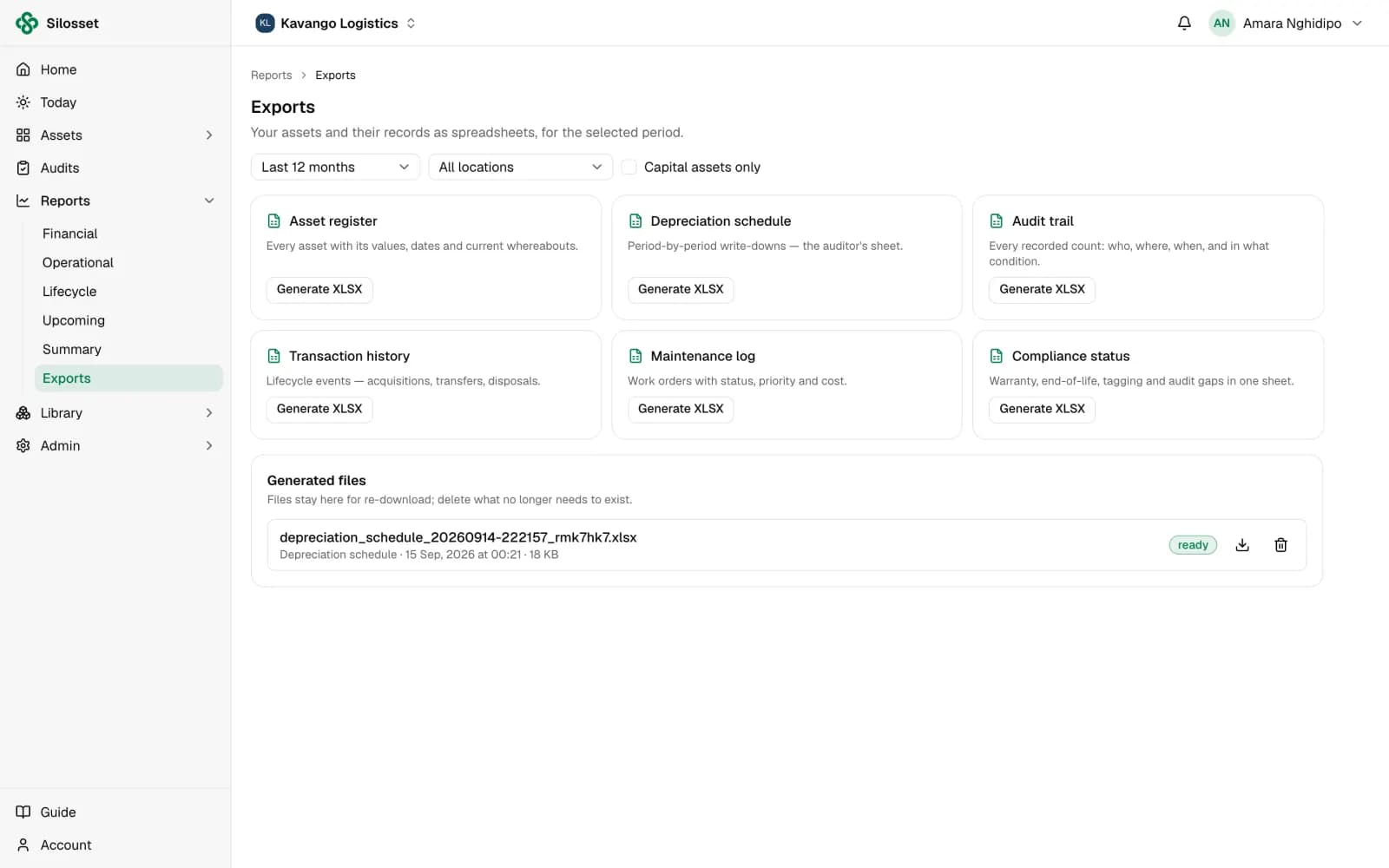The width and height of the screenshot is (1389, 868).
Task: Open the notifications bell
Action: coord(1184,23)
